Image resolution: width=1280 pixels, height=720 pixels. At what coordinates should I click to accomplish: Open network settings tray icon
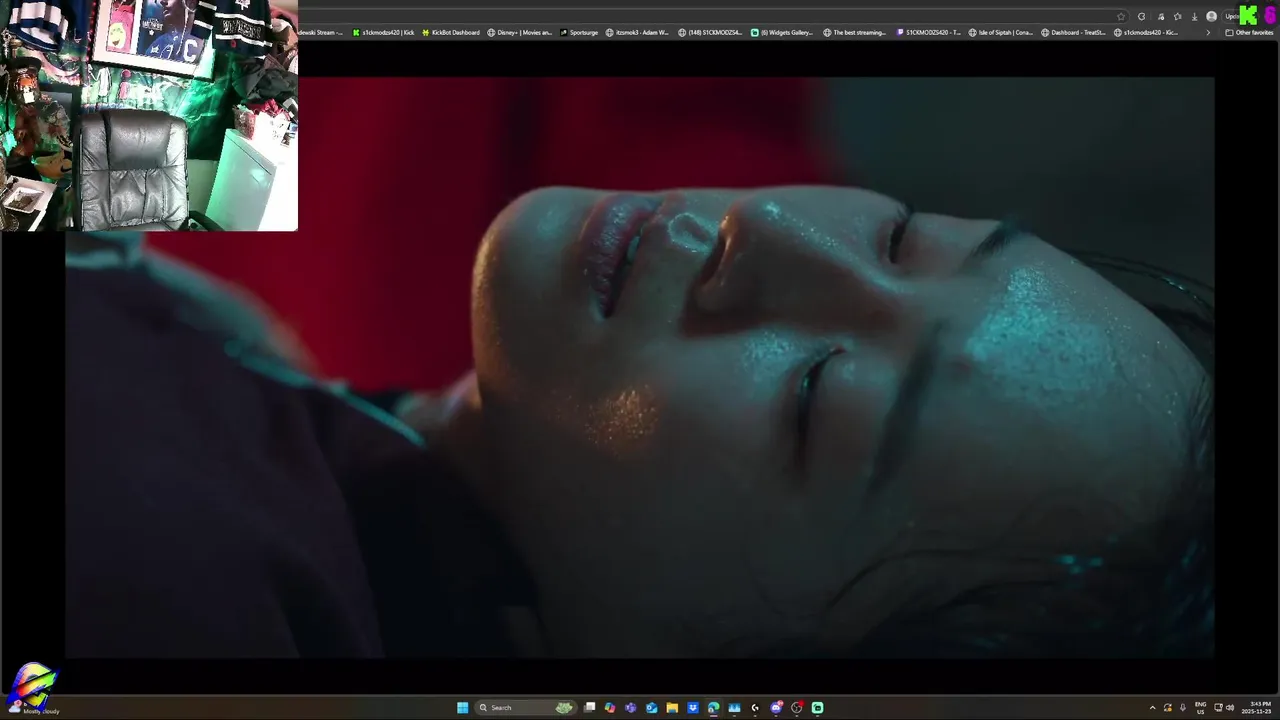[1219, 708]
